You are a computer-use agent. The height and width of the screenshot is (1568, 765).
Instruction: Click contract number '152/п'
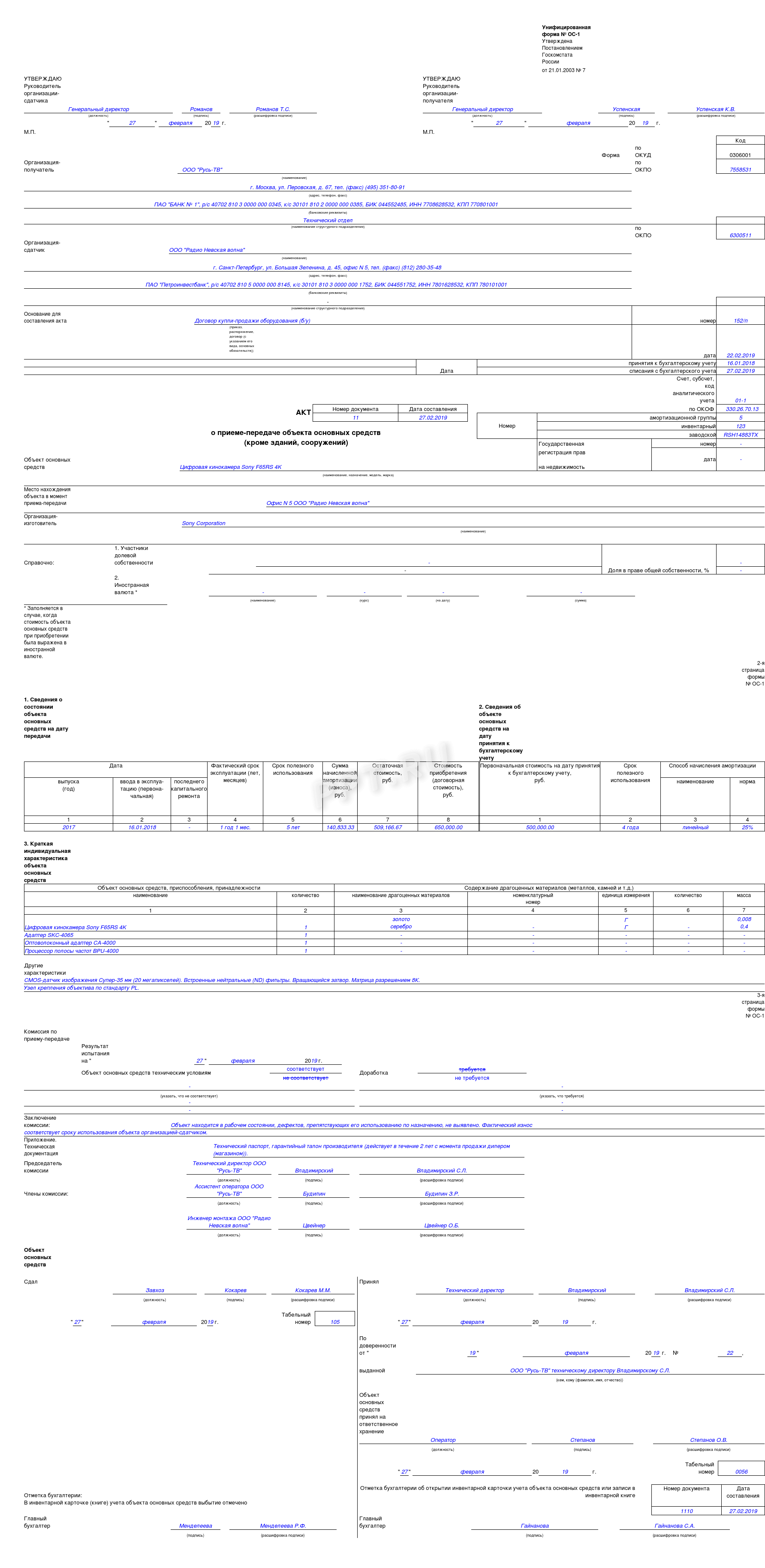coord(740,321)
